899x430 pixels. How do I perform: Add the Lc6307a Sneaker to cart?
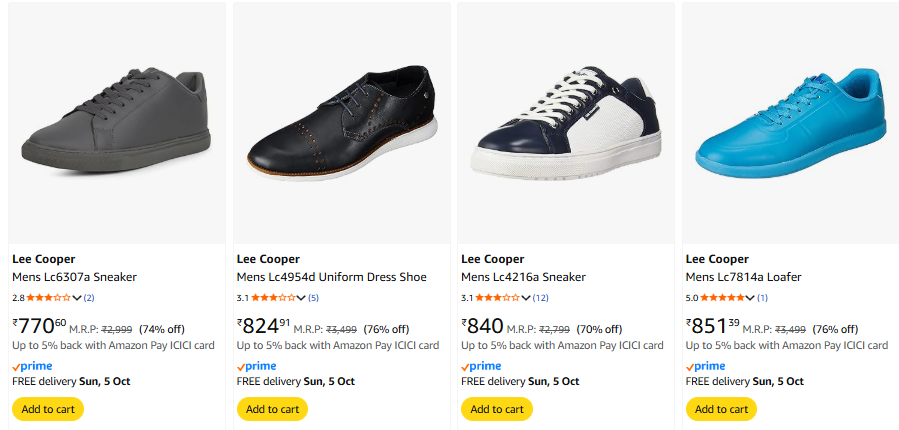click(x=48, y=409)
